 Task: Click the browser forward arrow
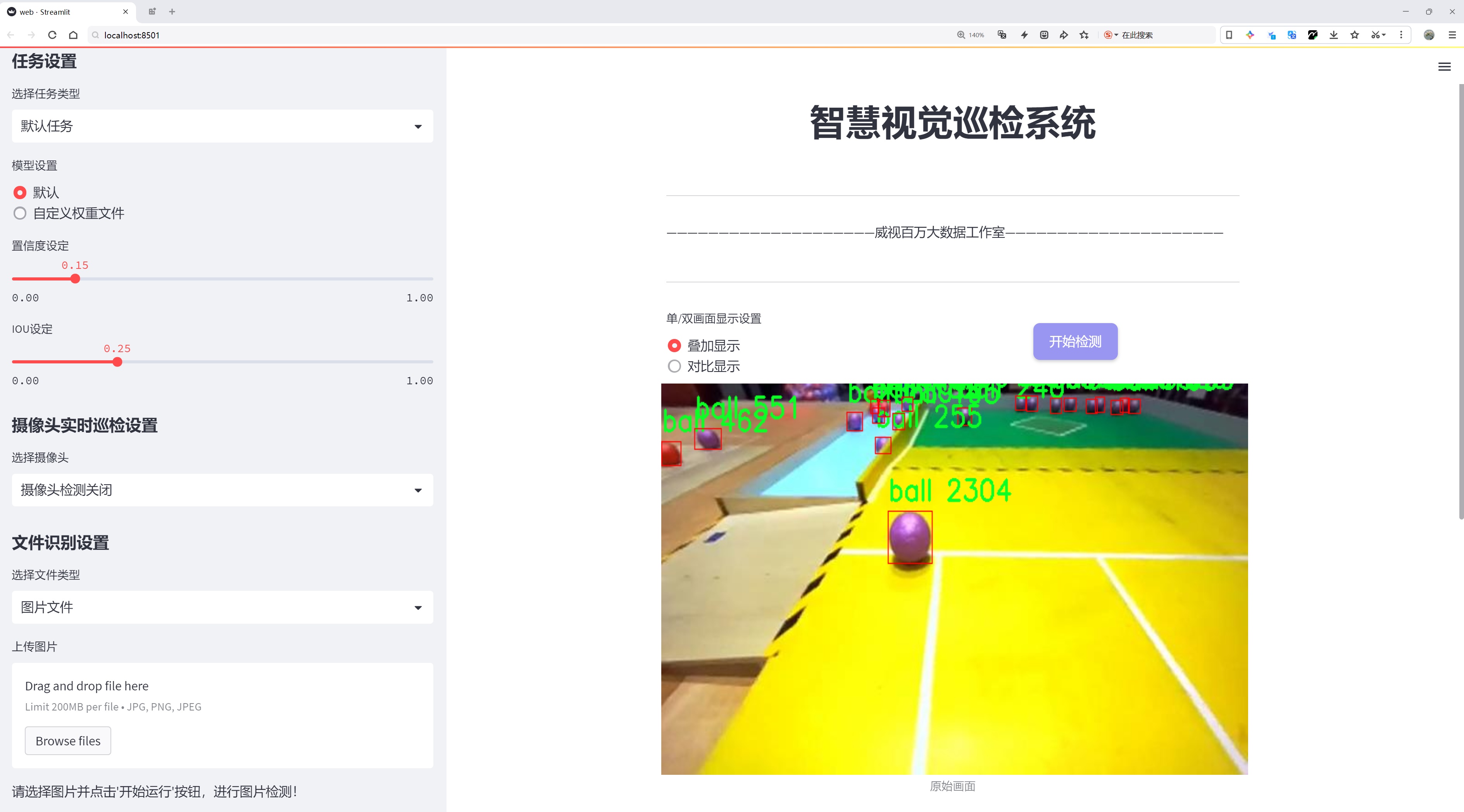pos(31,34)
